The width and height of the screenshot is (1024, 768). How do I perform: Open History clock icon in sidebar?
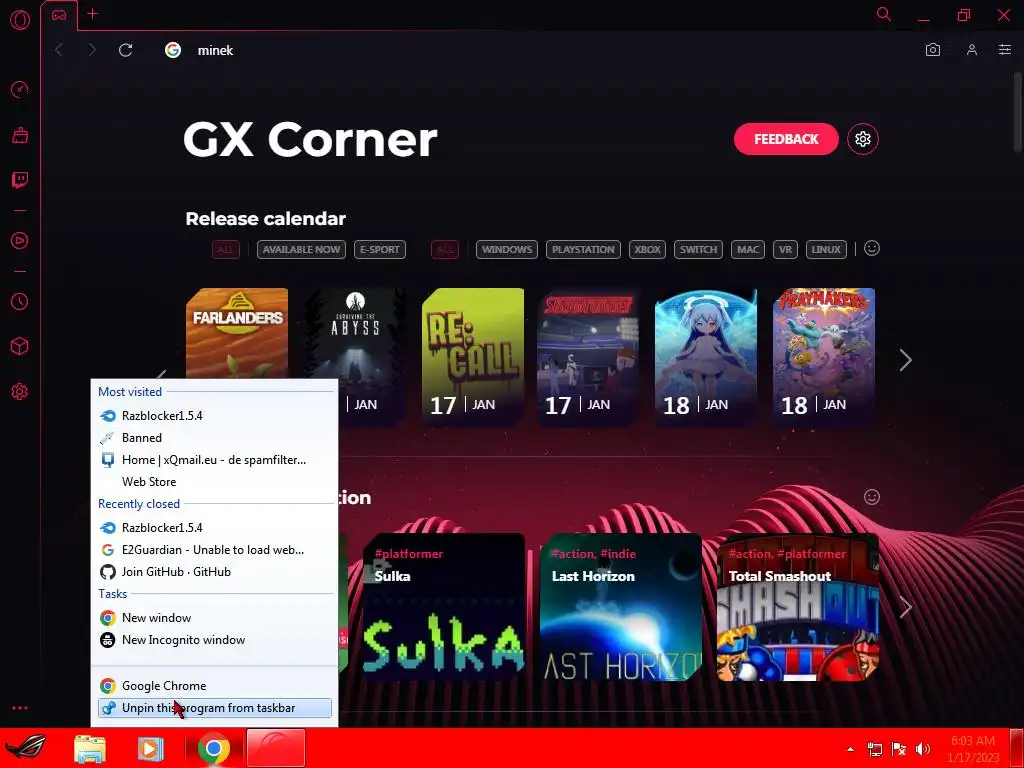click(20, 301)
